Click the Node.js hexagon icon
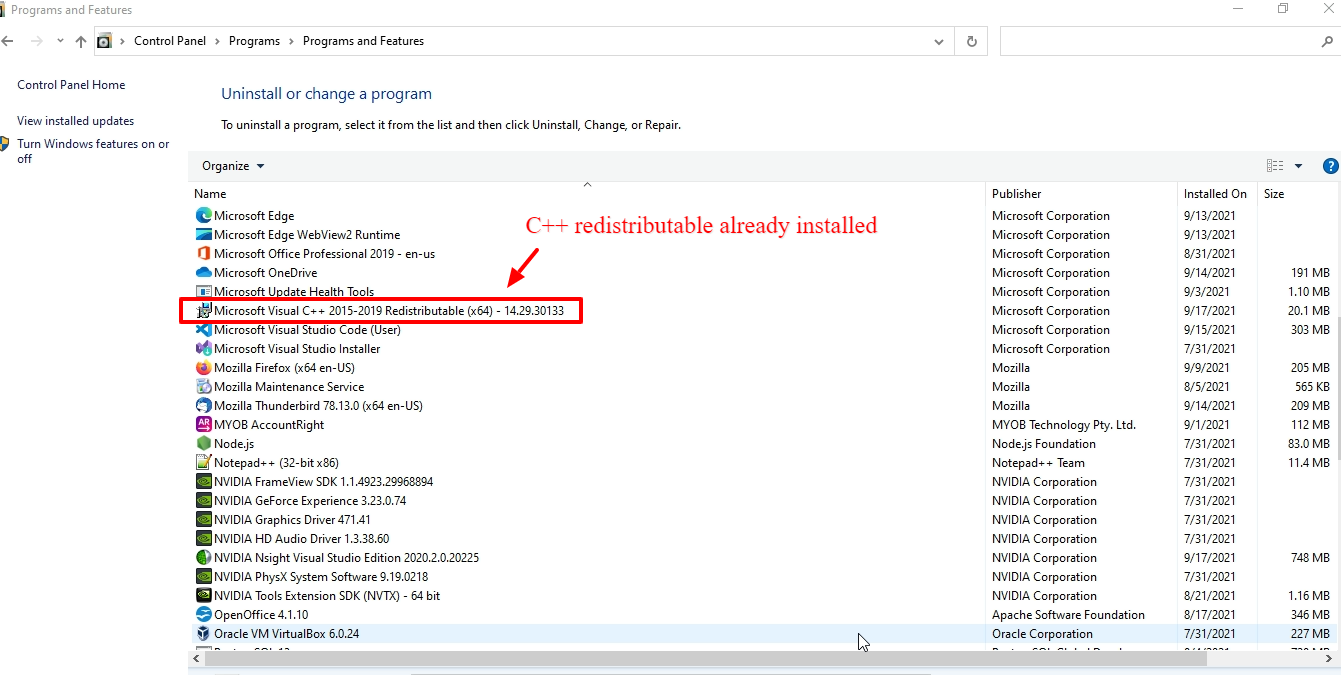 [204, 443]
